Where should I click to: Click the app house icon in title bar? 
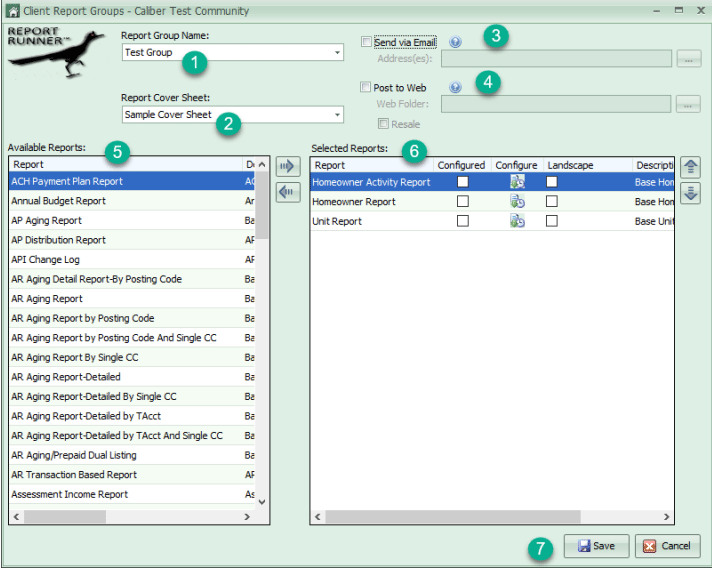pos(12,10)
